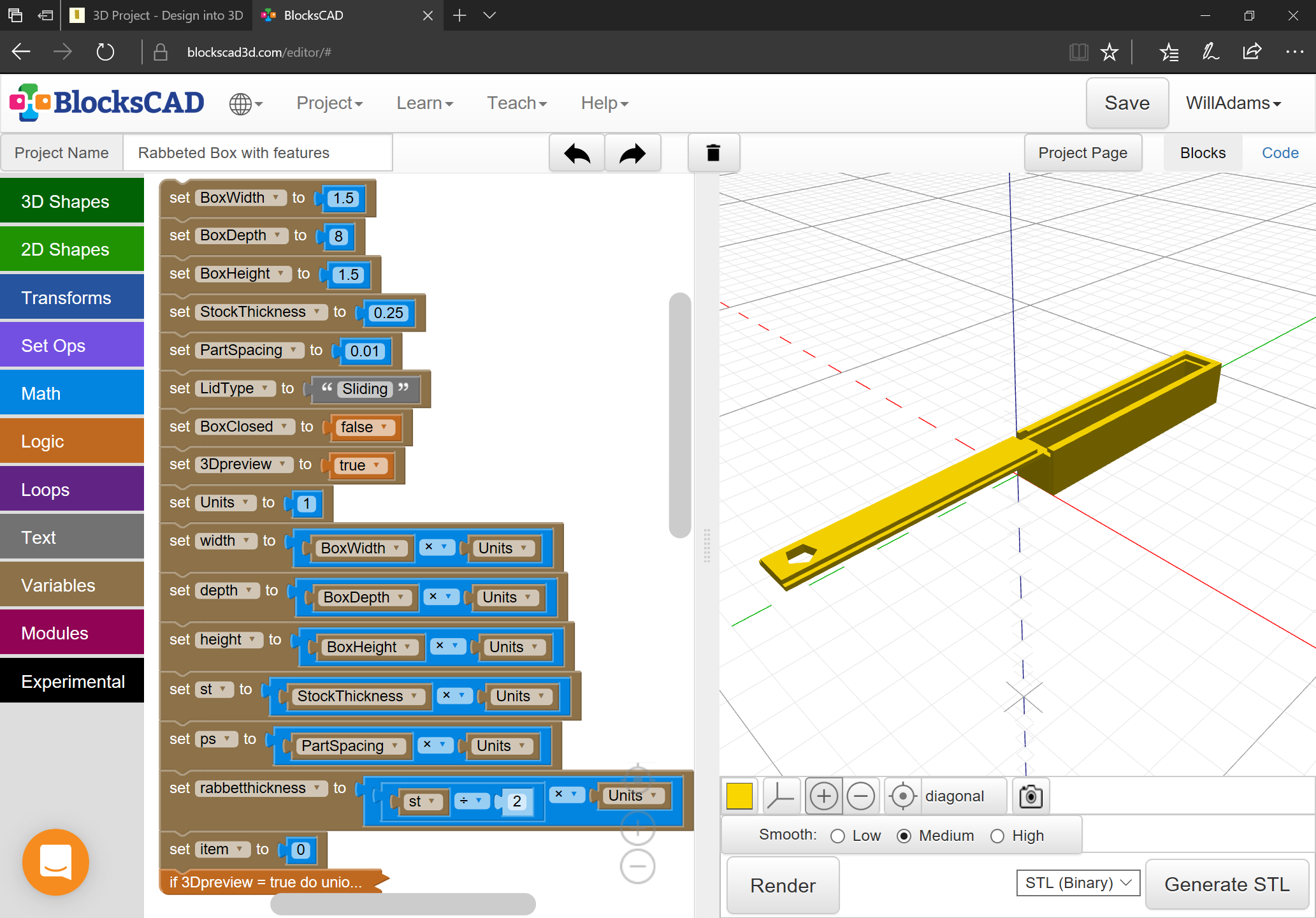This screenshot has width=1316, height=918.
Task: Open the Project Page button
Action: 1083,153
